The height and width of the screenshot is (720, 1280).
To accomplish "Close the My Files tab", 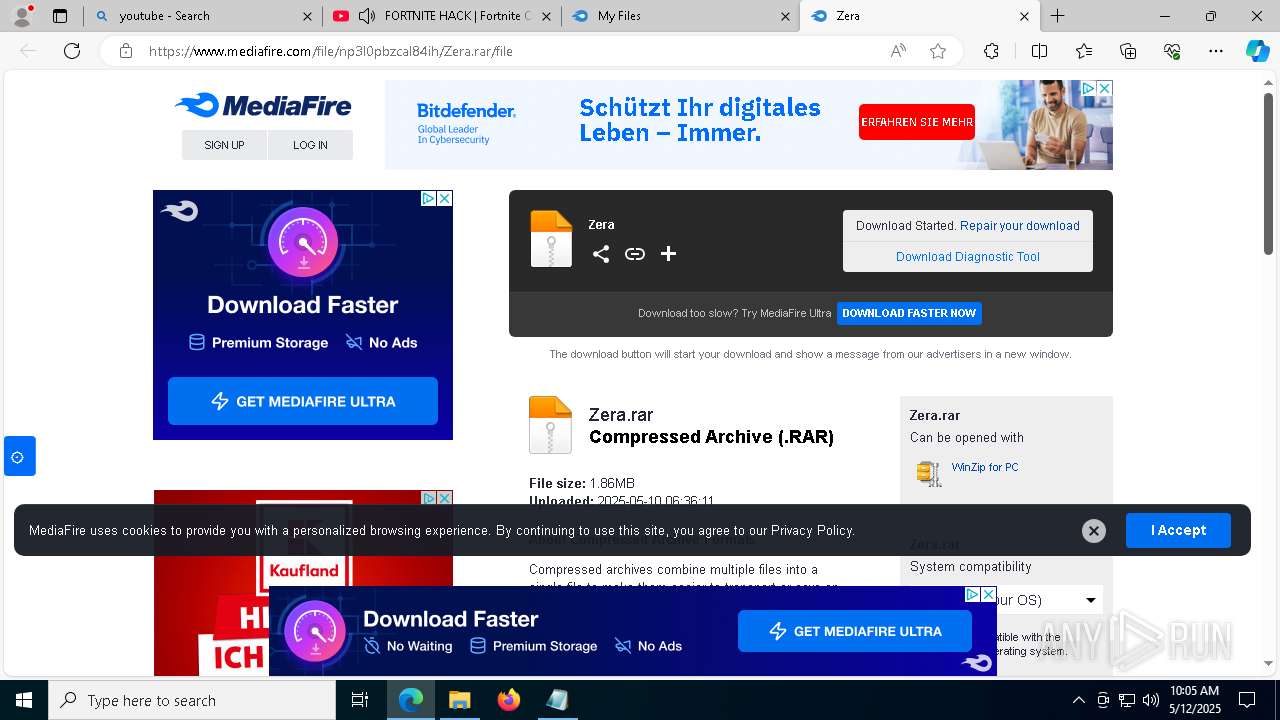I will click(785, 16).
